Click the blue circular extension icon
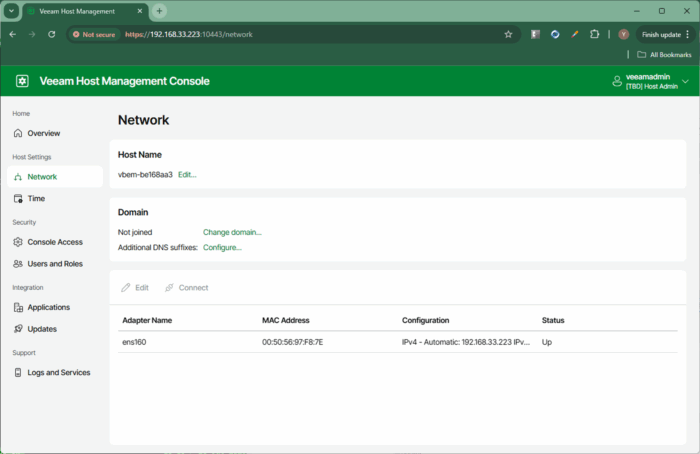The height and width of the screenshot is (454, 700). (x=555, y=34)
